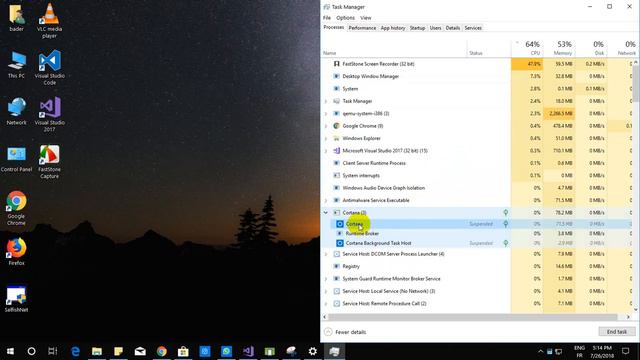Select the This PC desktop icon
The width and height of the screenshot is (640, 360).
point(16,65)
